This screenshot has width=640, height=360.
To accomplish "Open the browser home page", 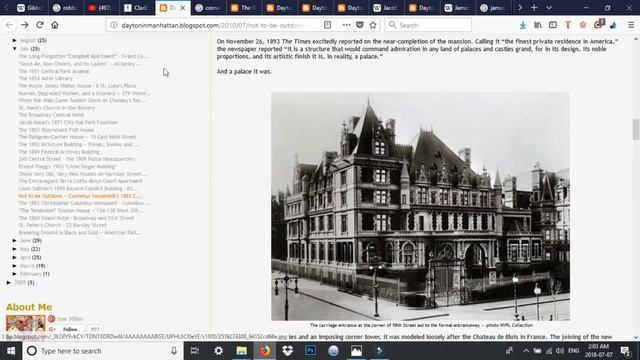I will (x=55, y=25).
